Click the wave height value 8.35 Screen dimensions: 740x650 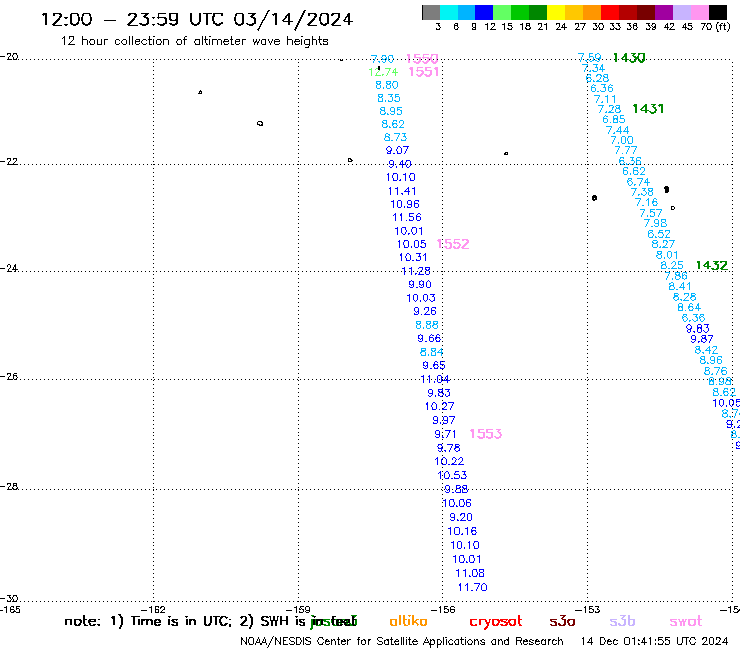tap(389, 98)
